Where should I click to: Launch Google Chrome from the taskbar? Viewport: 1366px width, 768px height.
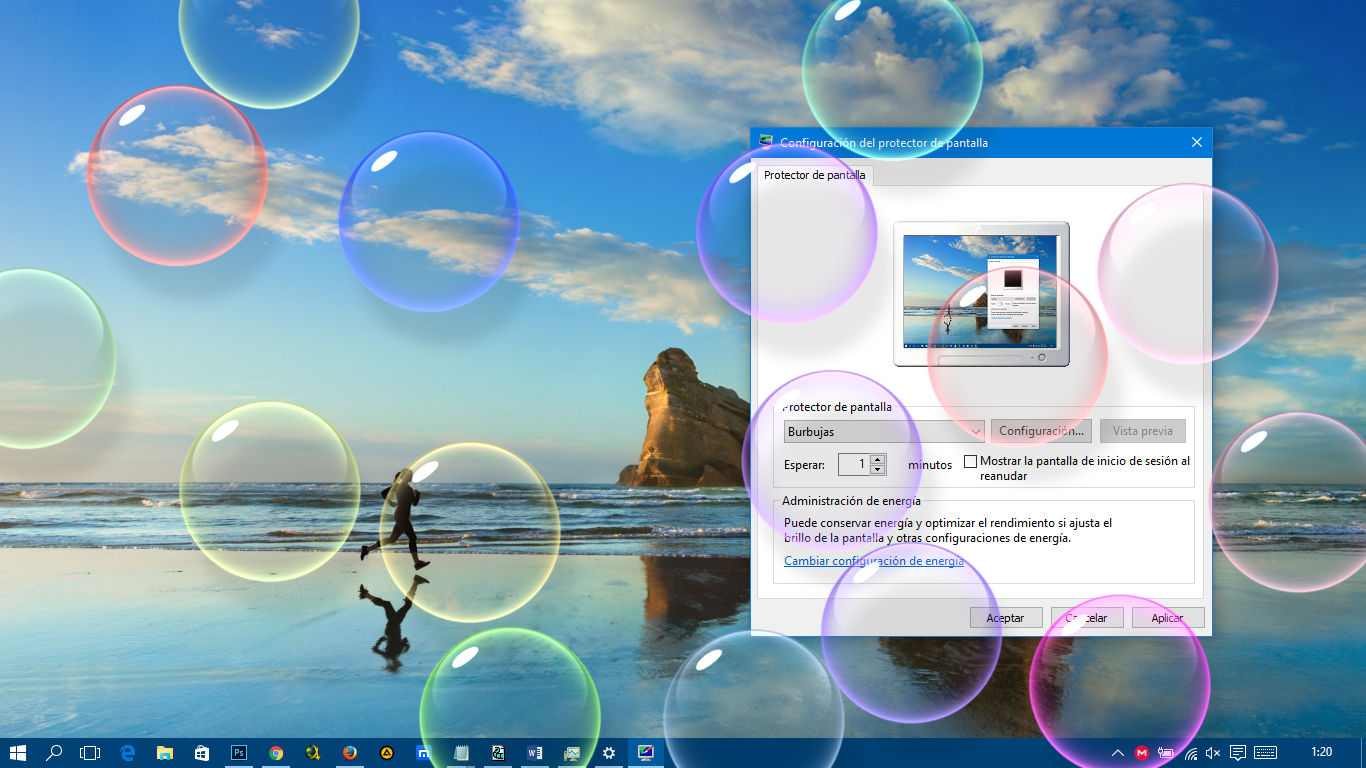click(x=276, y=753)
